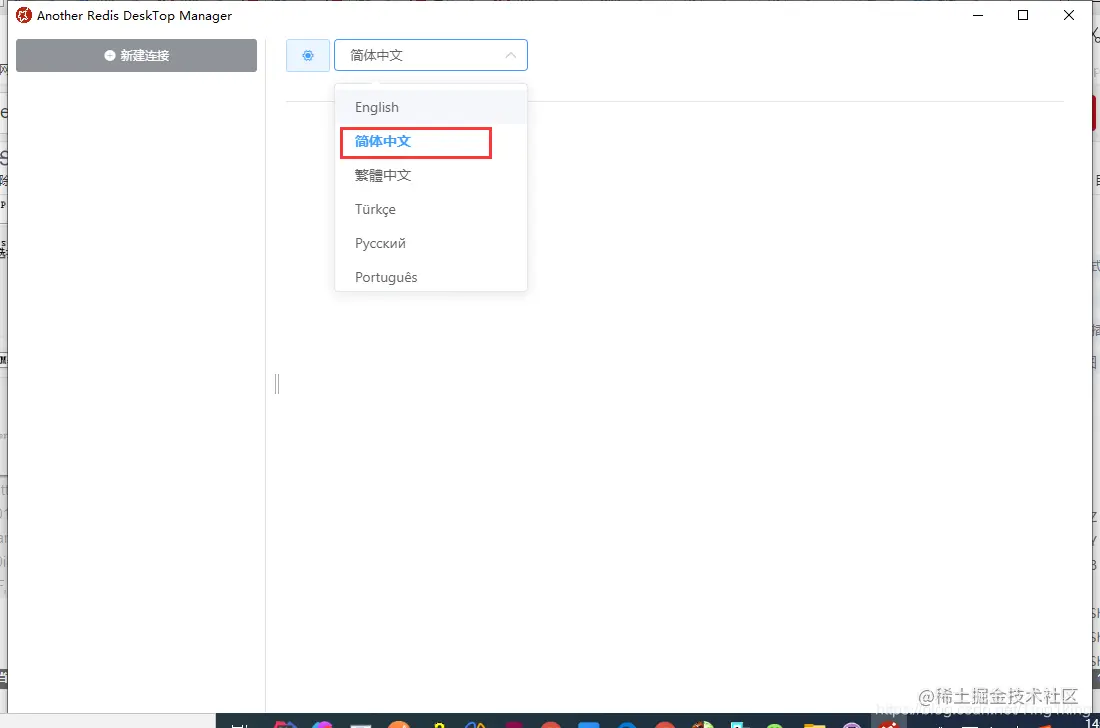Select Português from the language list

[431, 277]
